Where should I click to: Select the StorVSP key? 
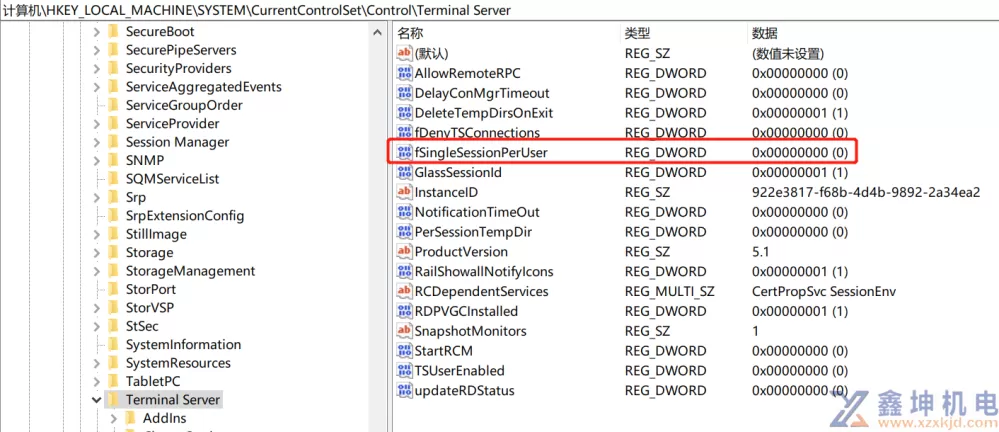(150, 307)
